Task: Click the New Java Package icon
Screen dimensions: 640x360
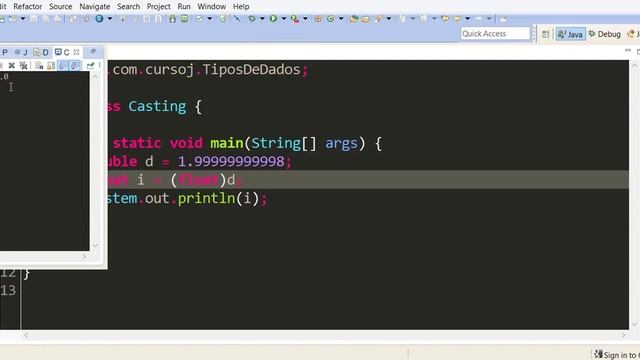Action: click(318, 19)
